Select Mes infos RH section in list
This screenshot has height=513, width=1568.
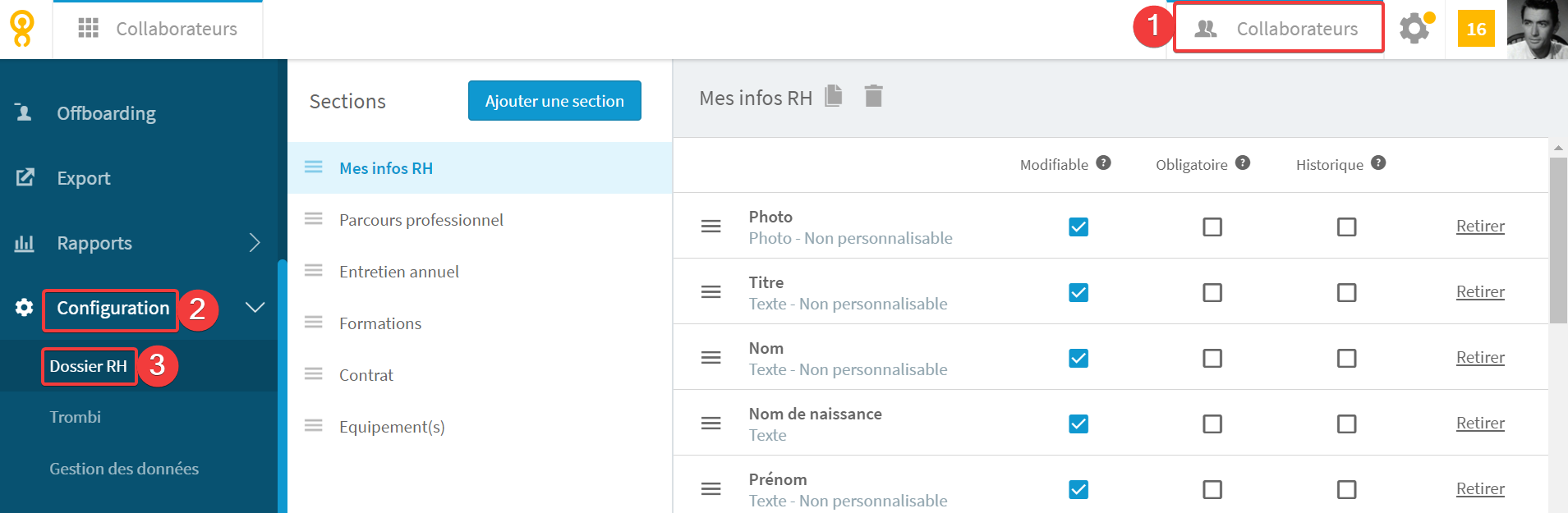480,167
